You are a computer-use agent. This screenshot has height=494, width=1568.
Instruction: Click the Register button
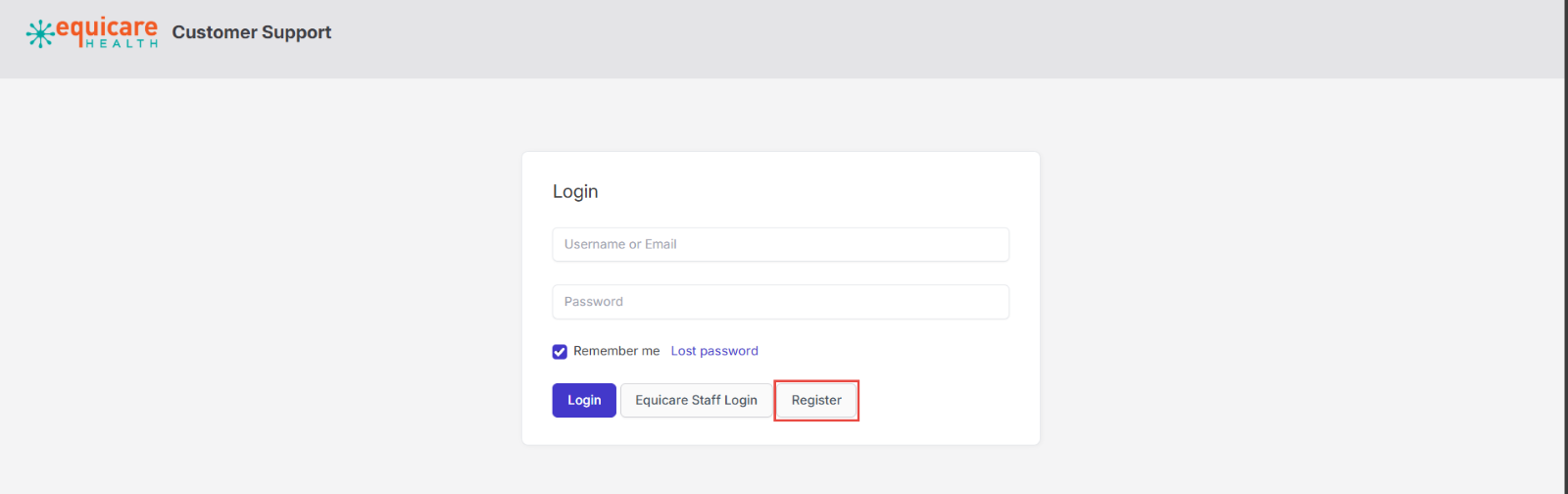point(816,400)
